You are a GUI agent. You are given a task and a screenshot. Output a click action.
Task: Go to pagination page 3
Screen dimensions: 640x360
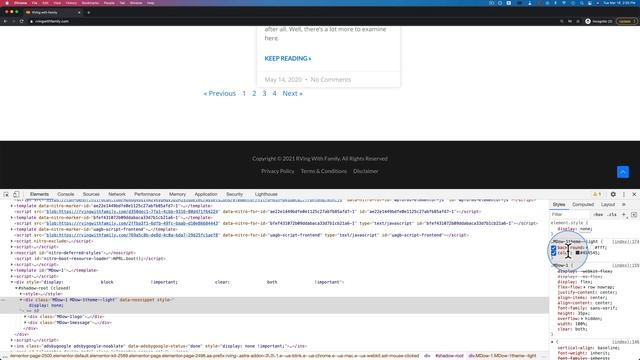[x=264, y=93]
